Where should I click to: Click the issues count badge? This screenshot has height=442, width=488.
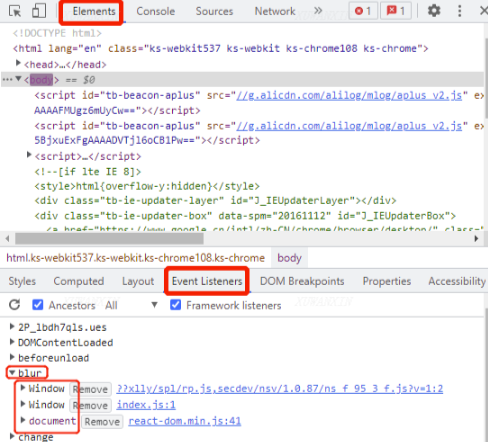pos(396,11)
